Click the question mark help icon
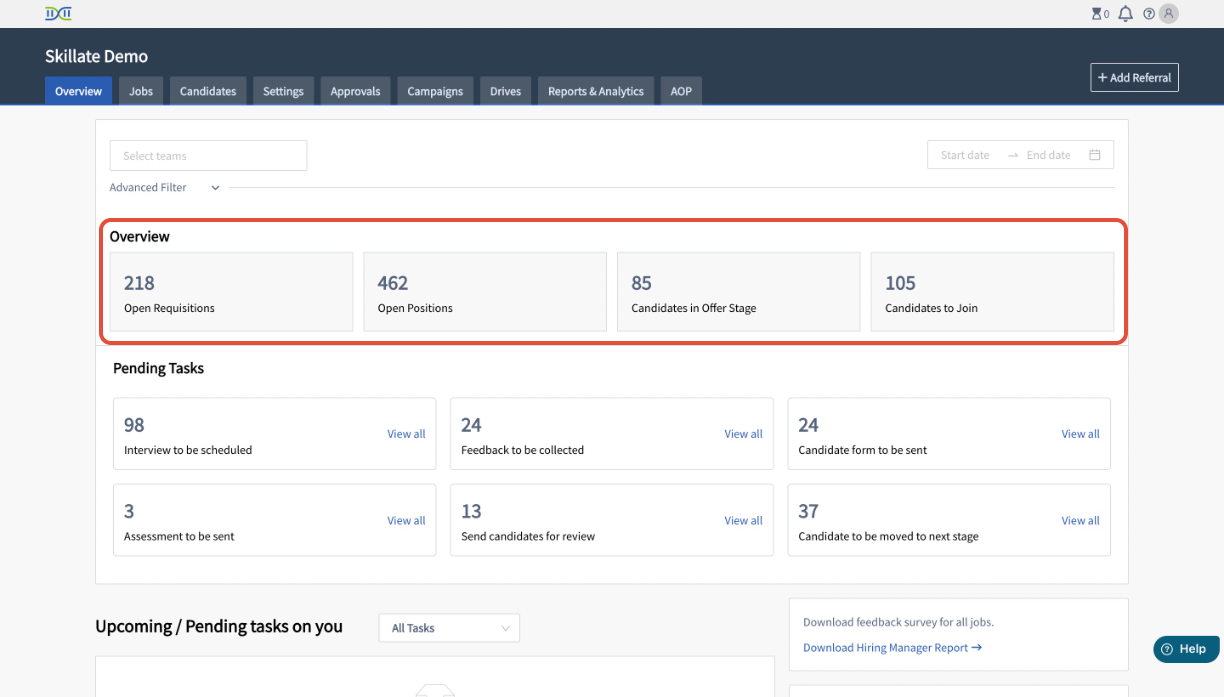Image resolution: width=1224 pixels, height=697 pixels. tap(1149, 14)
